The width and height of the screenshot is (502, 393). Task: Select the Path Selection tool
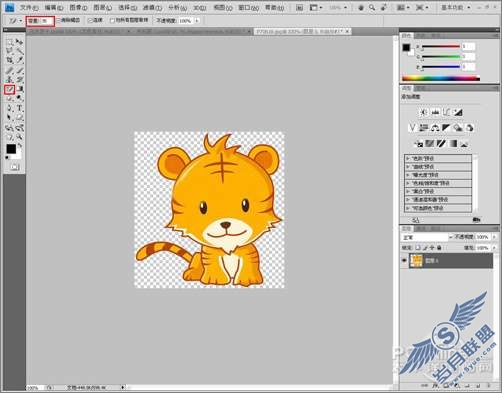10,118
